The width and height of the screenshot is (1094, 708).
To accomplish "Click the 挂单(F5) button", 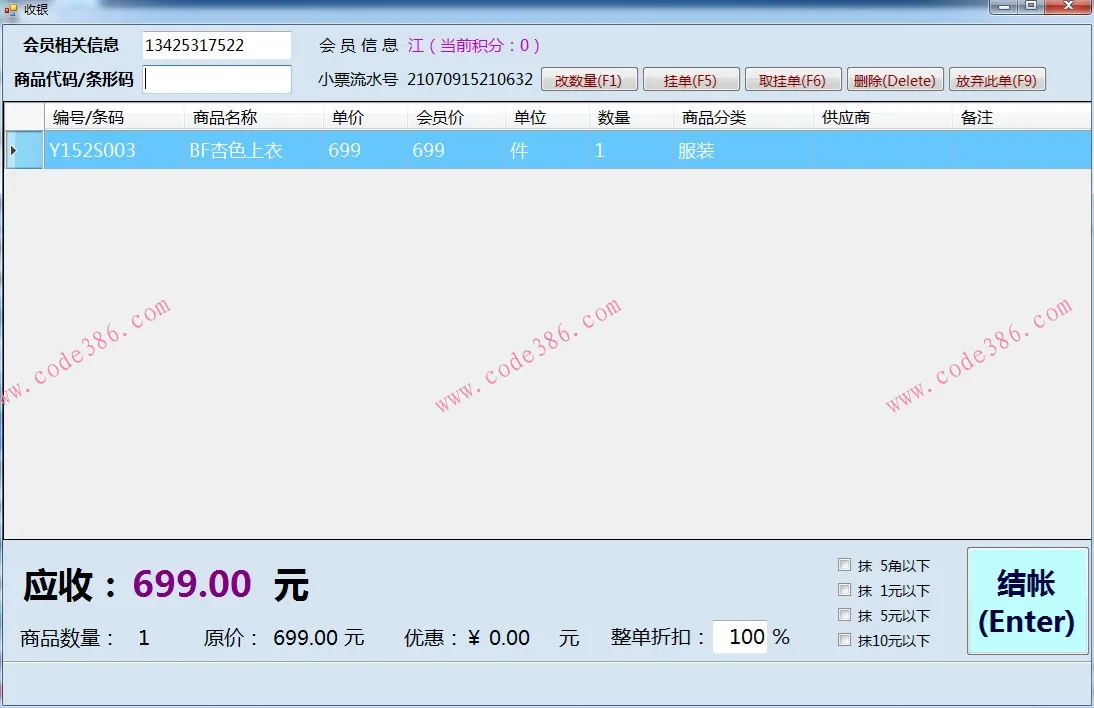I will pos(691,79).
